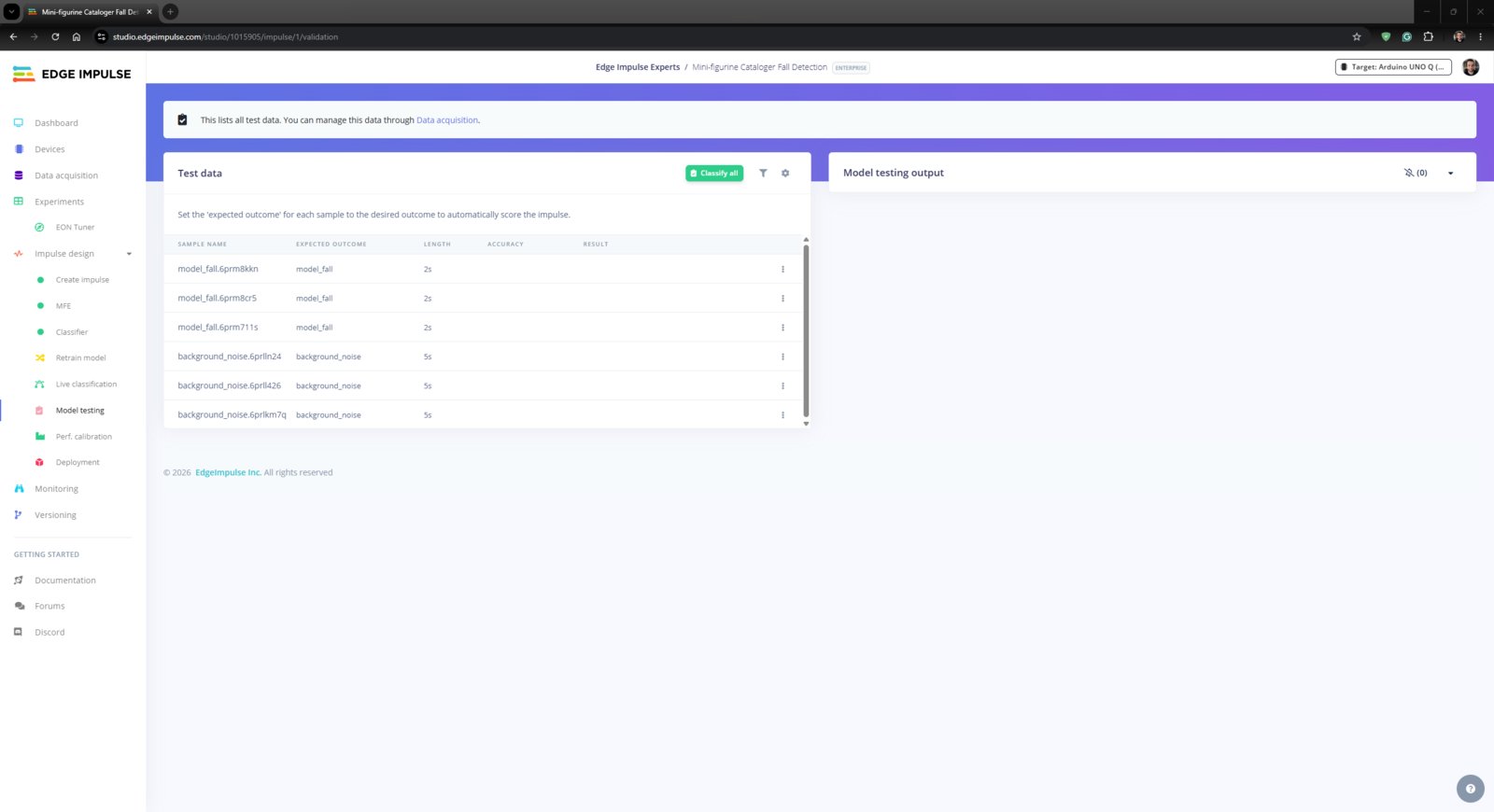Open options menu for model_fall.6prm711s

point(782,328)
